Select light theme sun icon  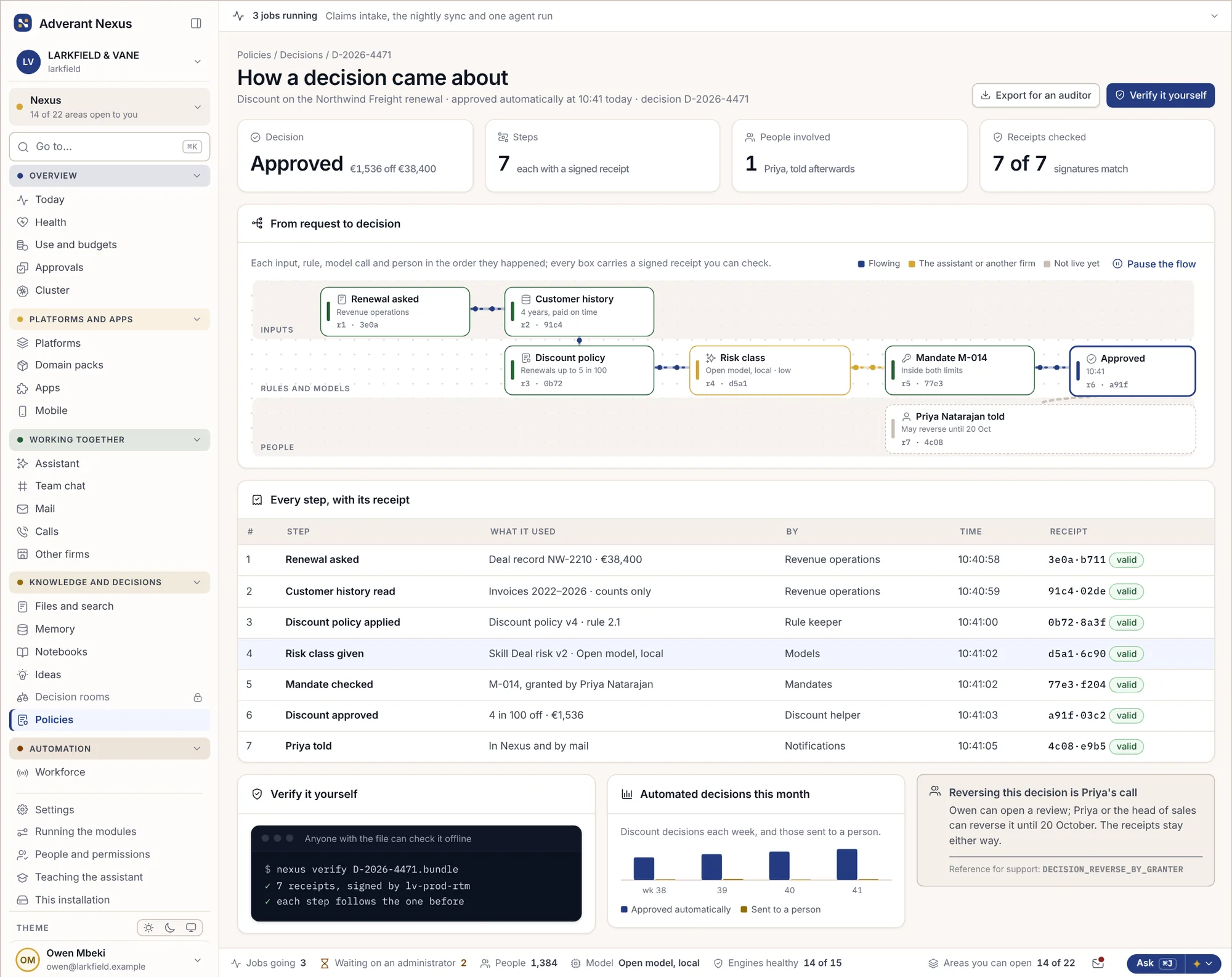tap(148, 928)
